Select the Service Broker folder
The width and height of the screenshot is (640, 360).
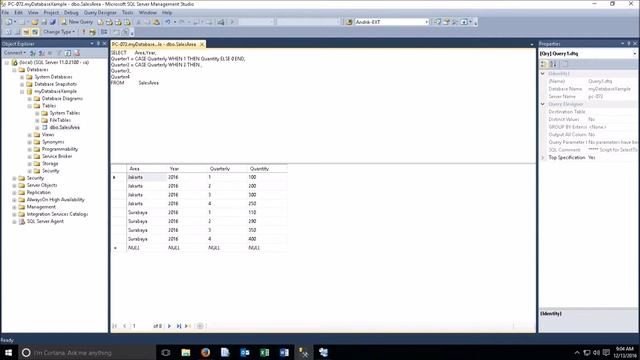point(57,156)
